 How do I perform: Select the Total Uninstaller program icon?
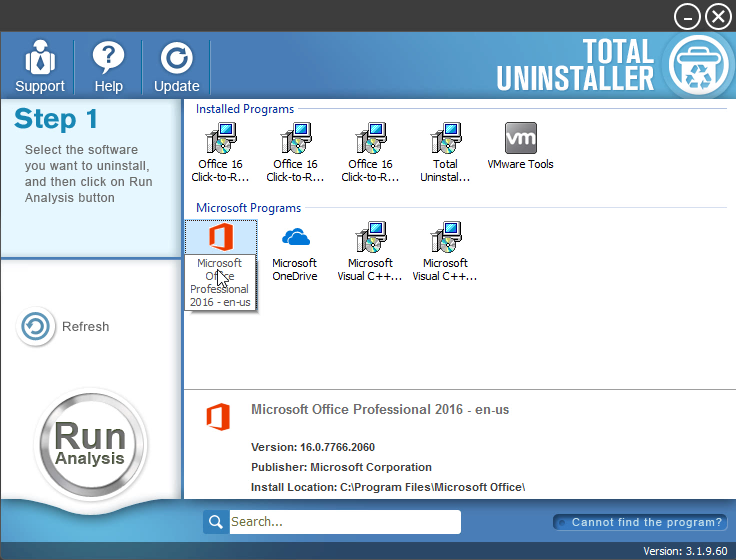click(445, 152)
